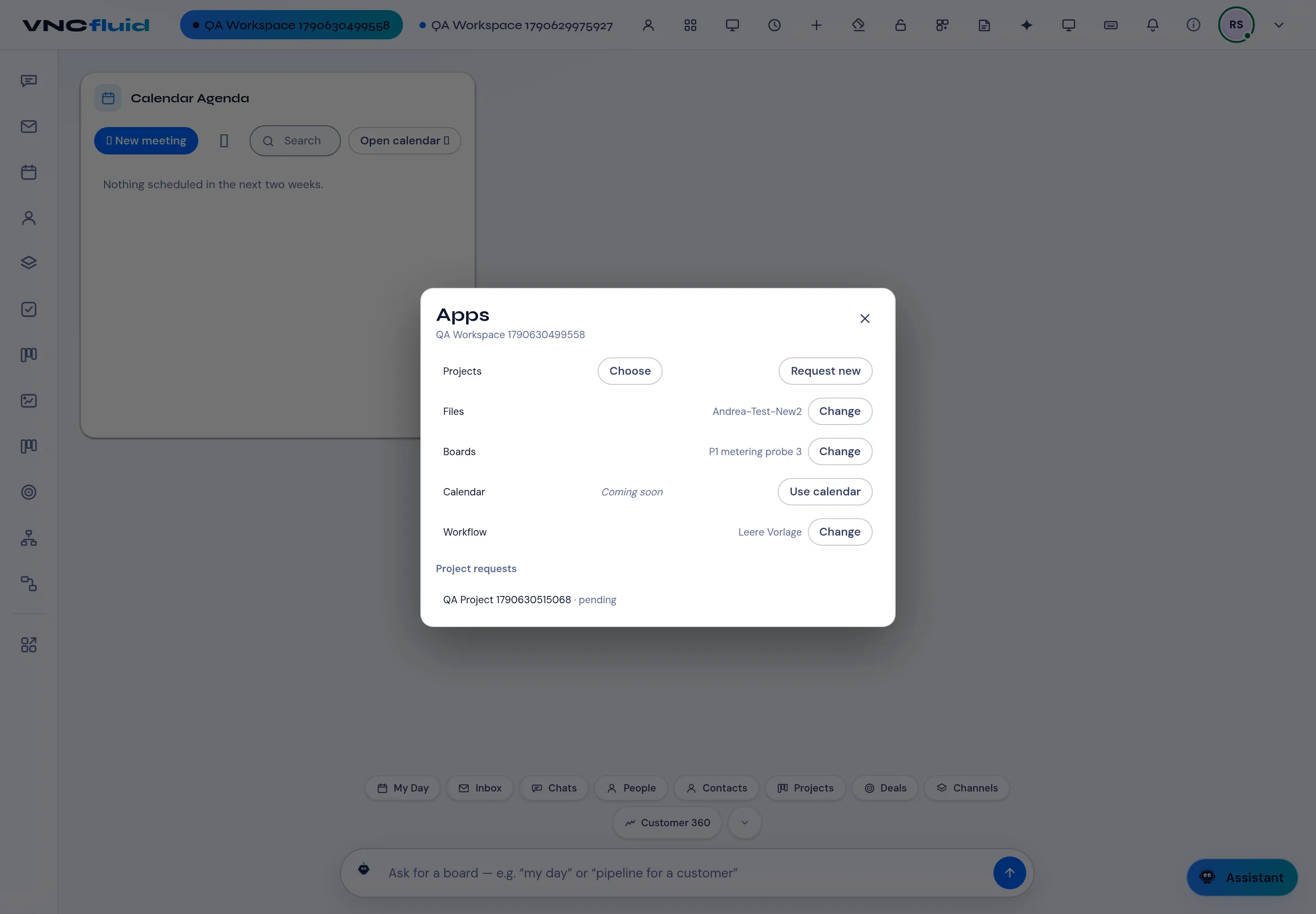
Task: Click Open calendar button
Action: pos(405,141)
